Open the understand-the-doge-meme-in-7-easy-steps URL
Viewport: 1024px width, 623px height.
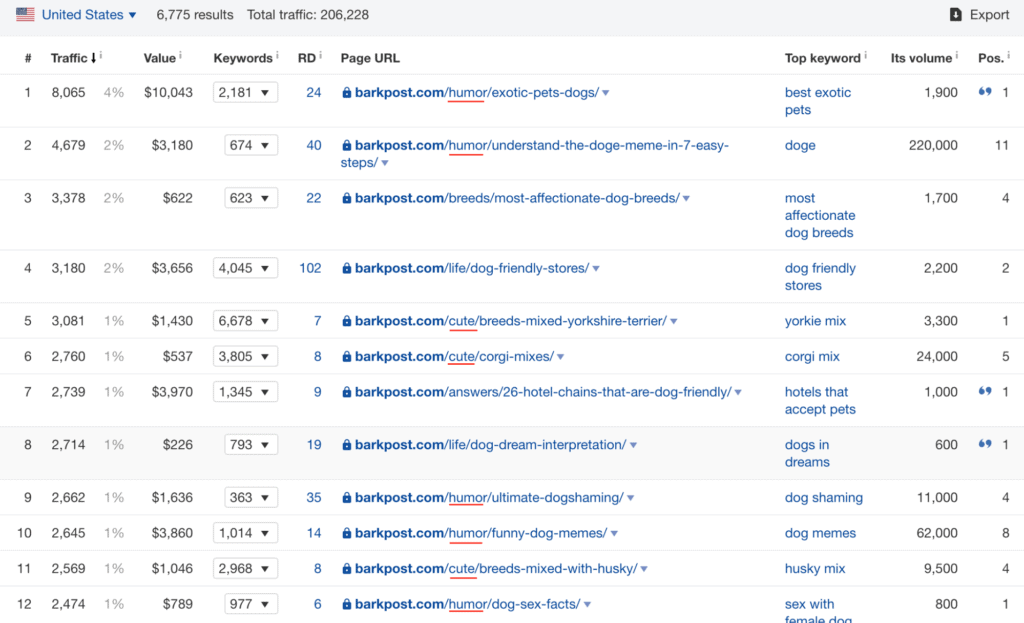pyautogui.click(x=535, y=154)
